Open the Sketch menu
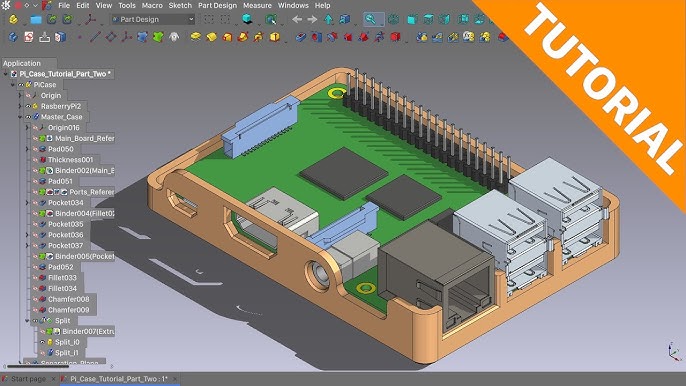 point(180,6)
